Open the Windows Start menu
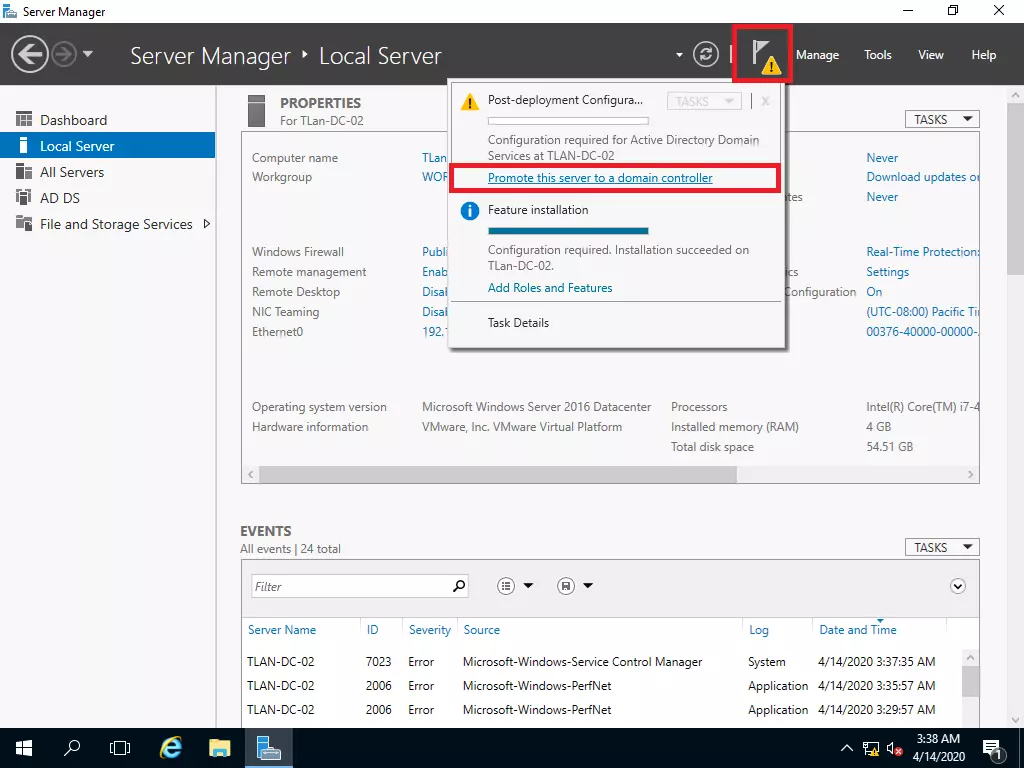Screen dimensions: 1024x768 [x=24, y=748]
